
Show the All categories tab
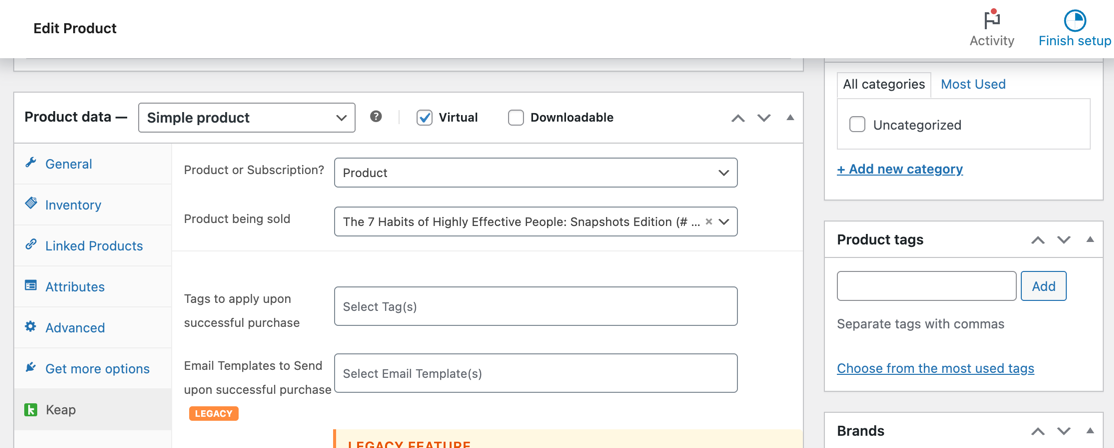point(884,84)
